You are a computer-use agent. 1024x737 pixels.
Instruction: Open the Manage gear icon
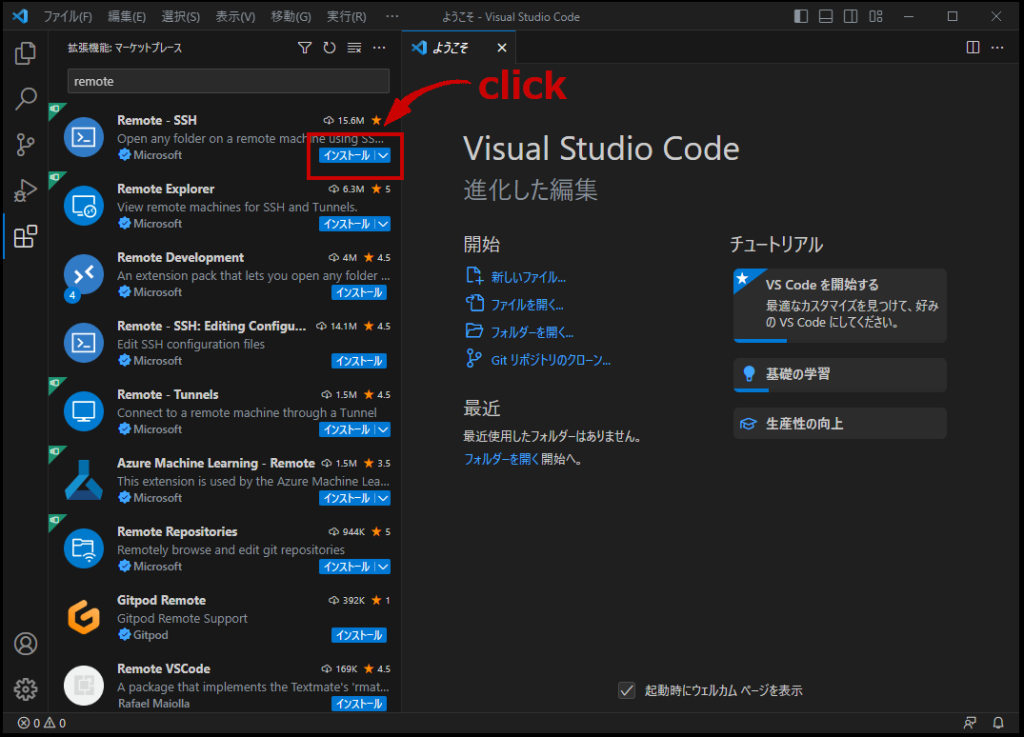[26, 689]
